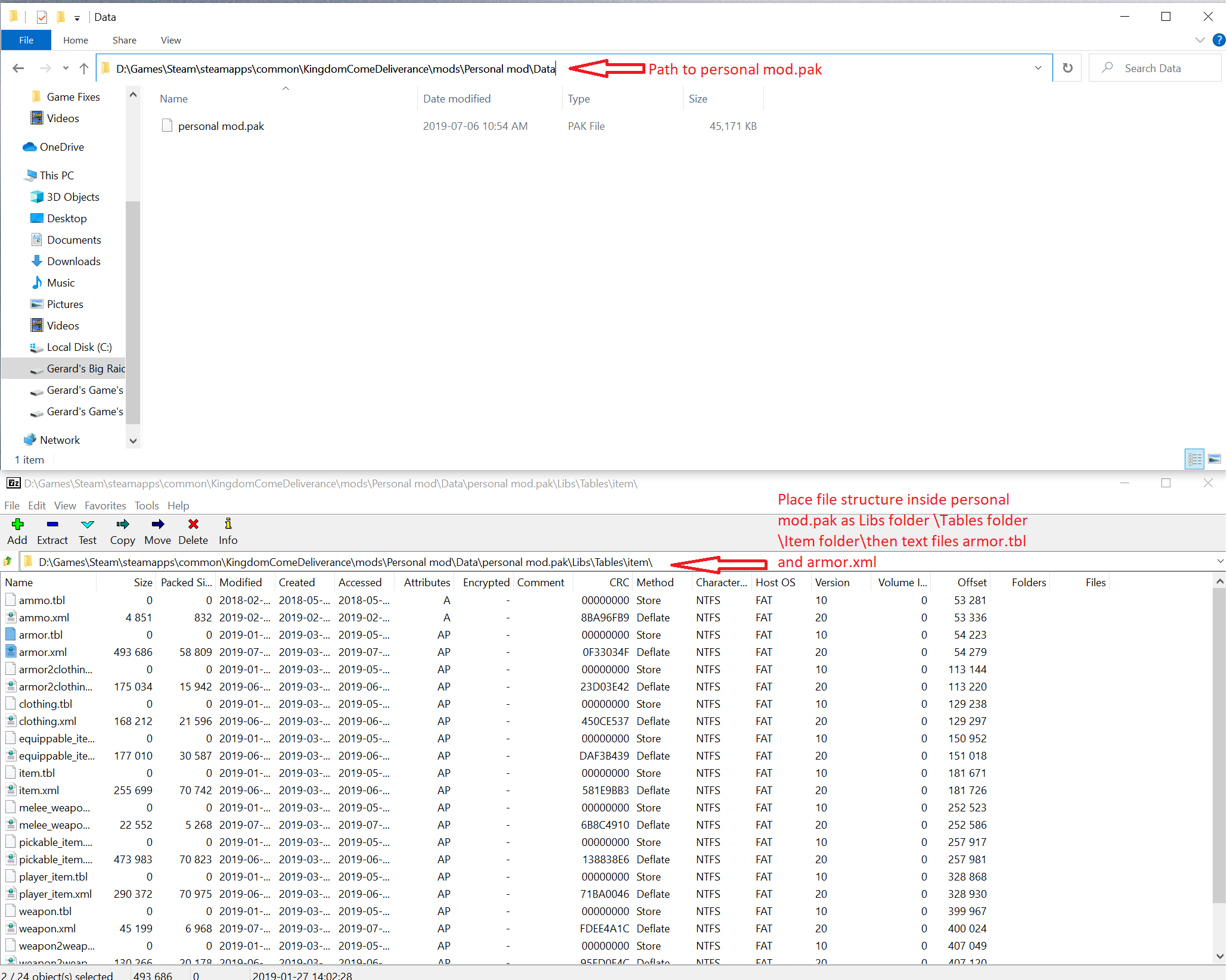Open the View ribbon tab

coord(170,41)
